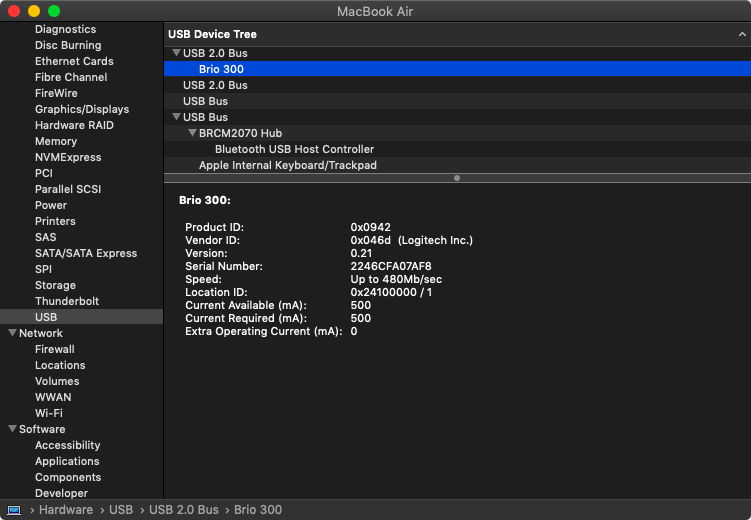Collapse the BRCM2070 Hub disclosure triangle
The height and width of the screenshot is (520, 751).
point(192,133)
